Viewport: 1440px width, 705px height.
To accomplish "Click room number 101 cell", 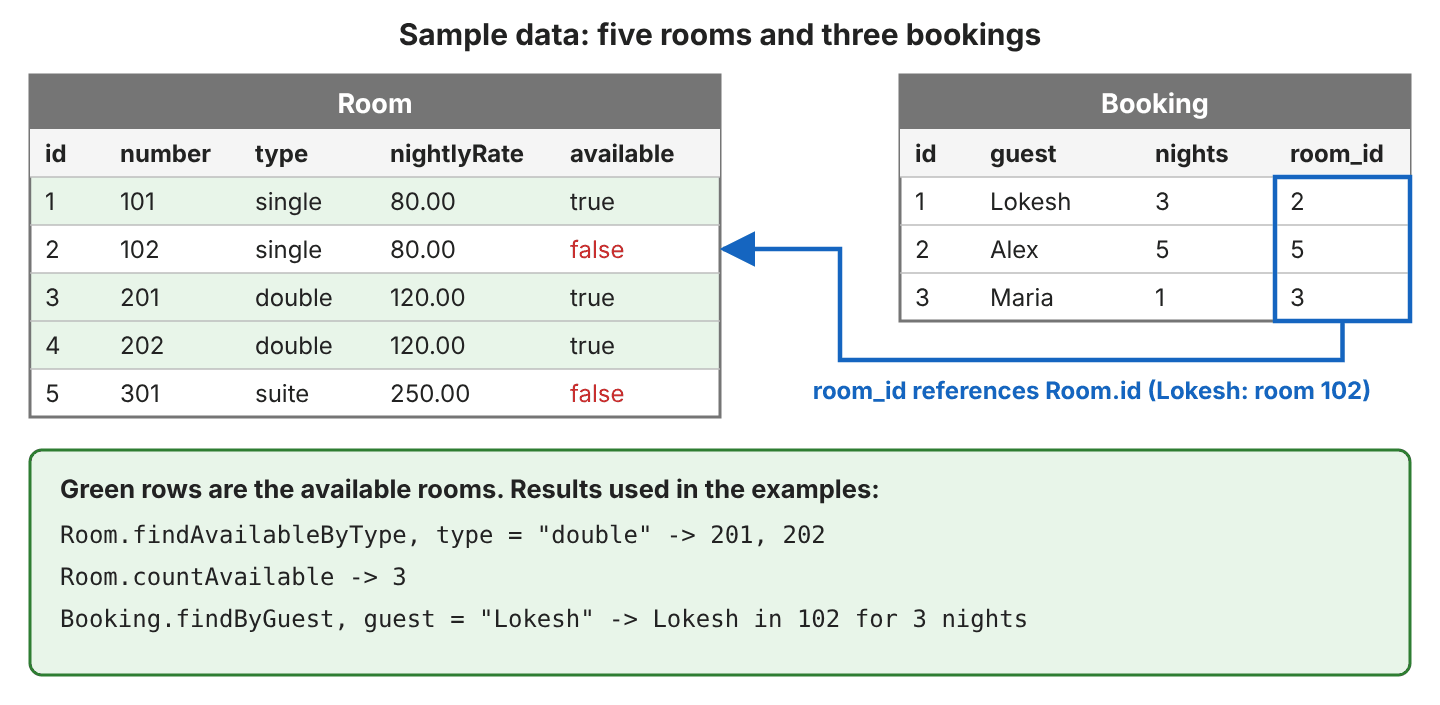I will point(138,202).
